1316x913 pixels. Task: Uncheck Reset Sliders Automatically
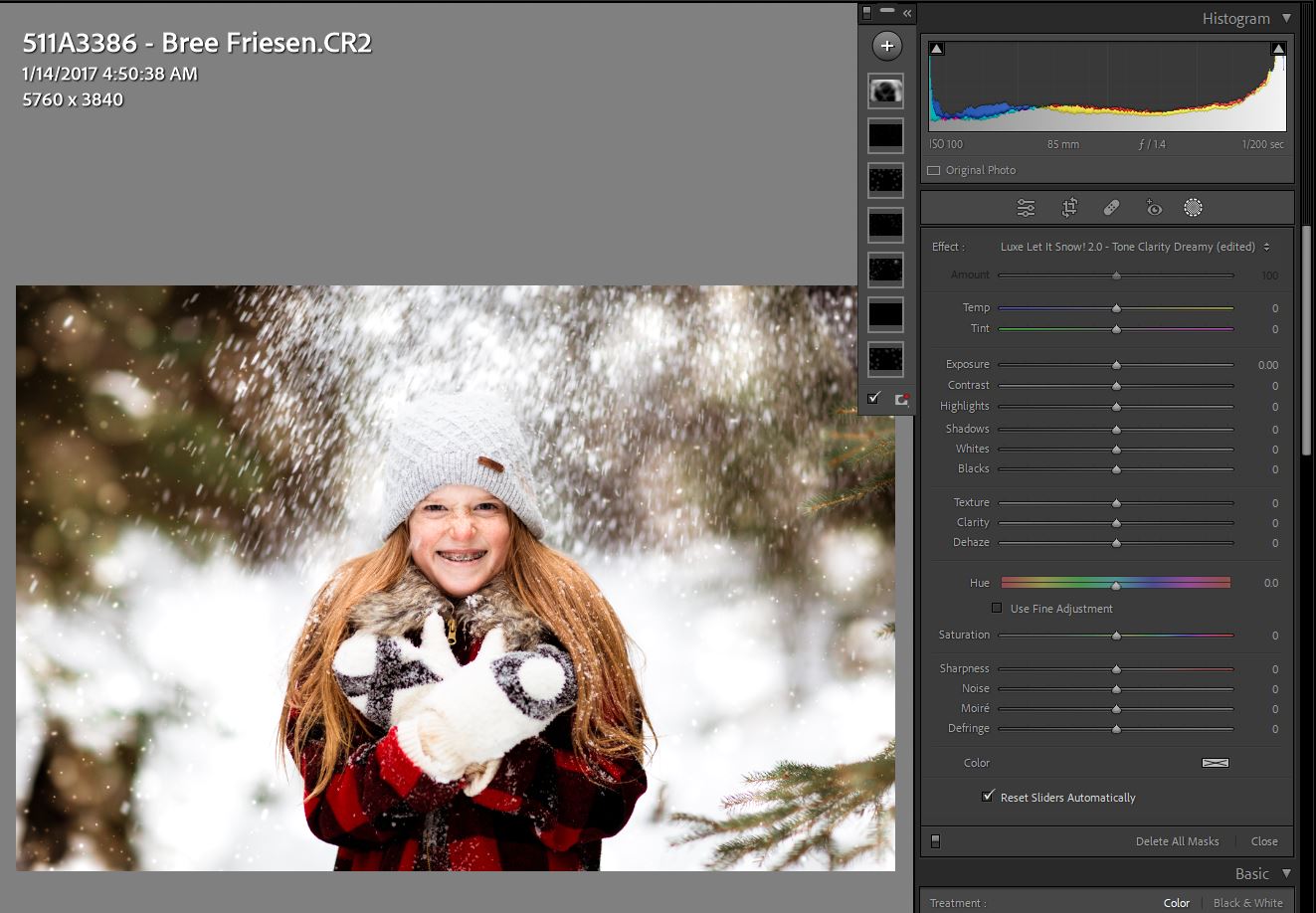pos(988,797)
